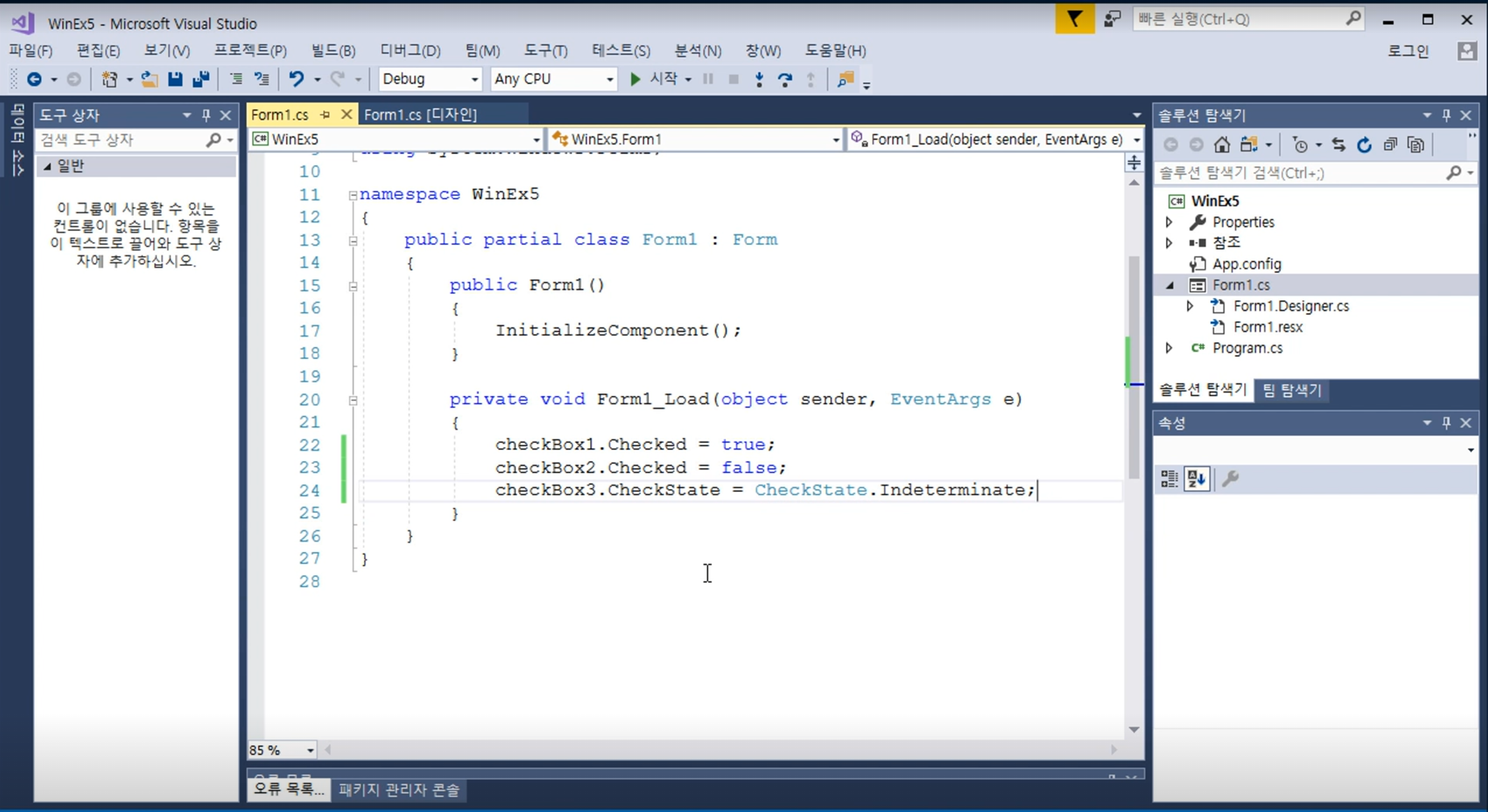Expand the Program.cs node
Viewport: 1488px width, 812px height.
click(x=1169, y=348)
